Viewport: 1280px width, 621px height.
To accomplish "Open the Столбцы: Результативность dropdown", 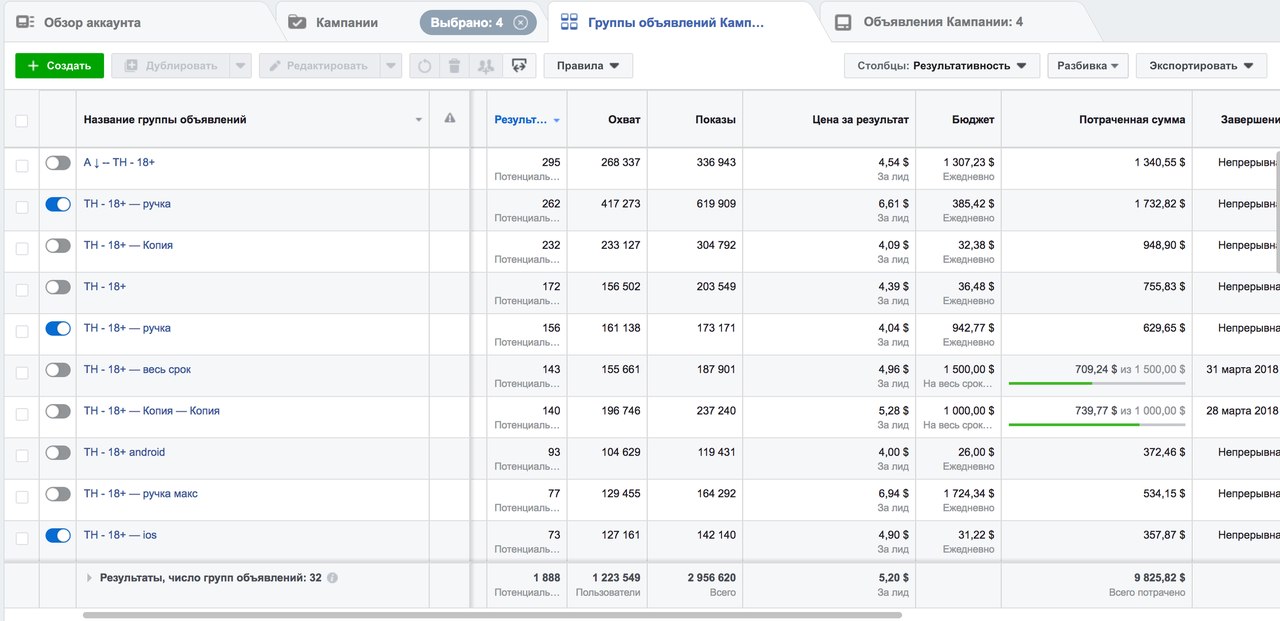I will pyautogui.click(x=942, y=66).
